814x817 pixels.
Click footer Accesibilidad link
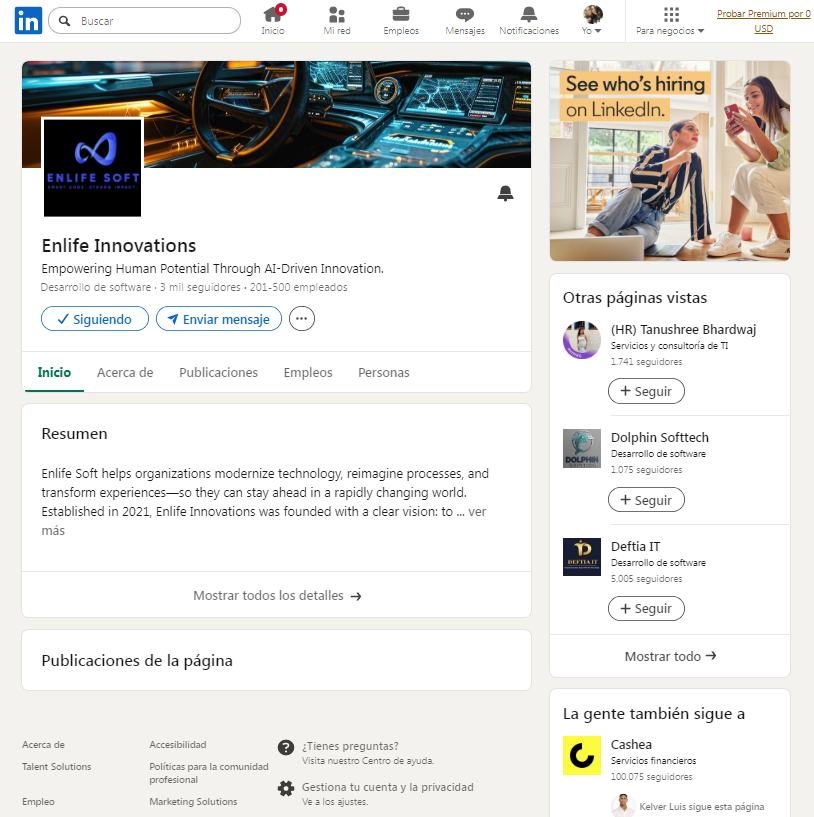tap(178, 745)
